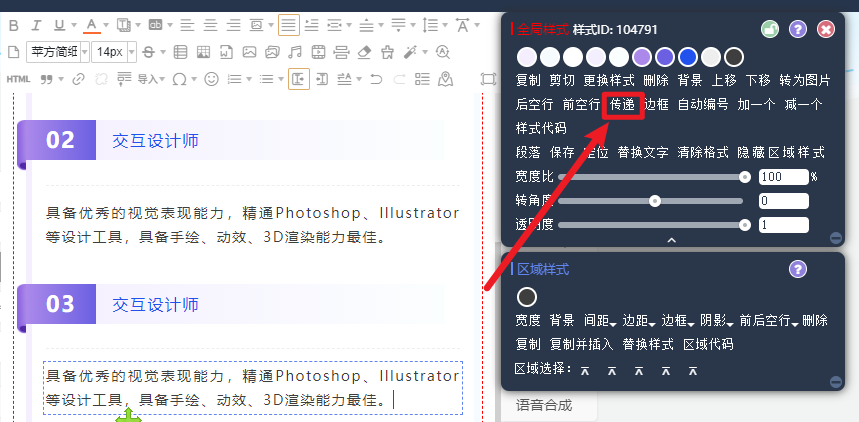Switch to 语音合成 tab
The width and height of the screenshot is (859, 422).
[x=544, y=406]
